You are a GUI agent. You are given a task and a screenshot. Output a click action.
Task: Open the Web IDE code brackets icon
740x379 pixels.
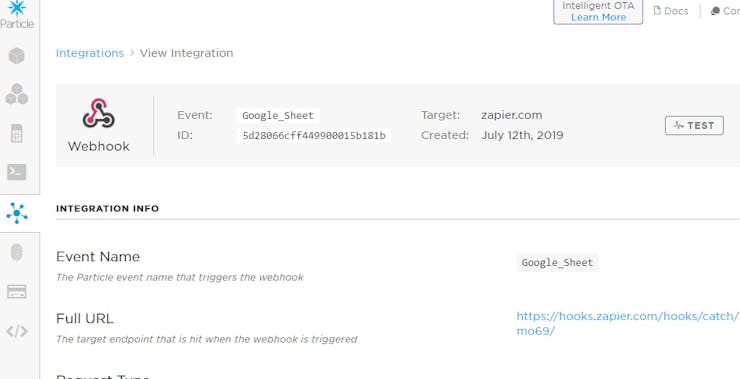click(x=17, y=331)
